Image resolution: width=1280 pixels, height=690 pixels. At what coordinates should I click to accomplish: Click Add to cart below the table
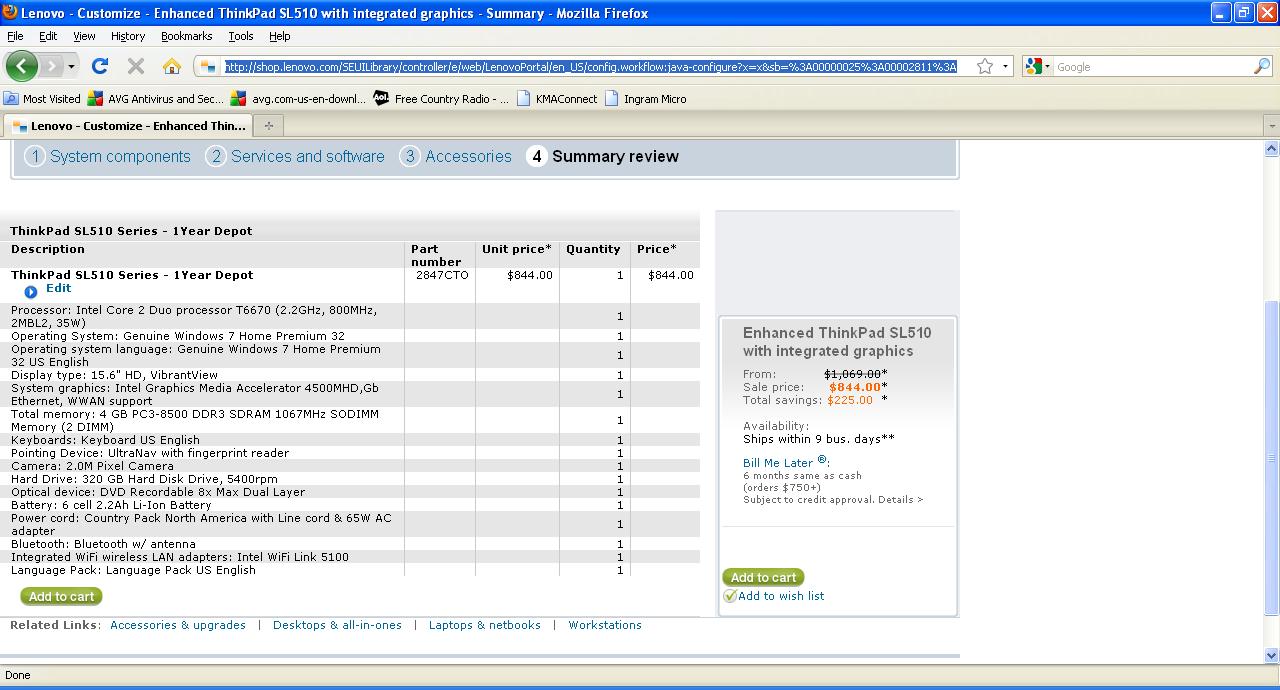tap(61, 596)
